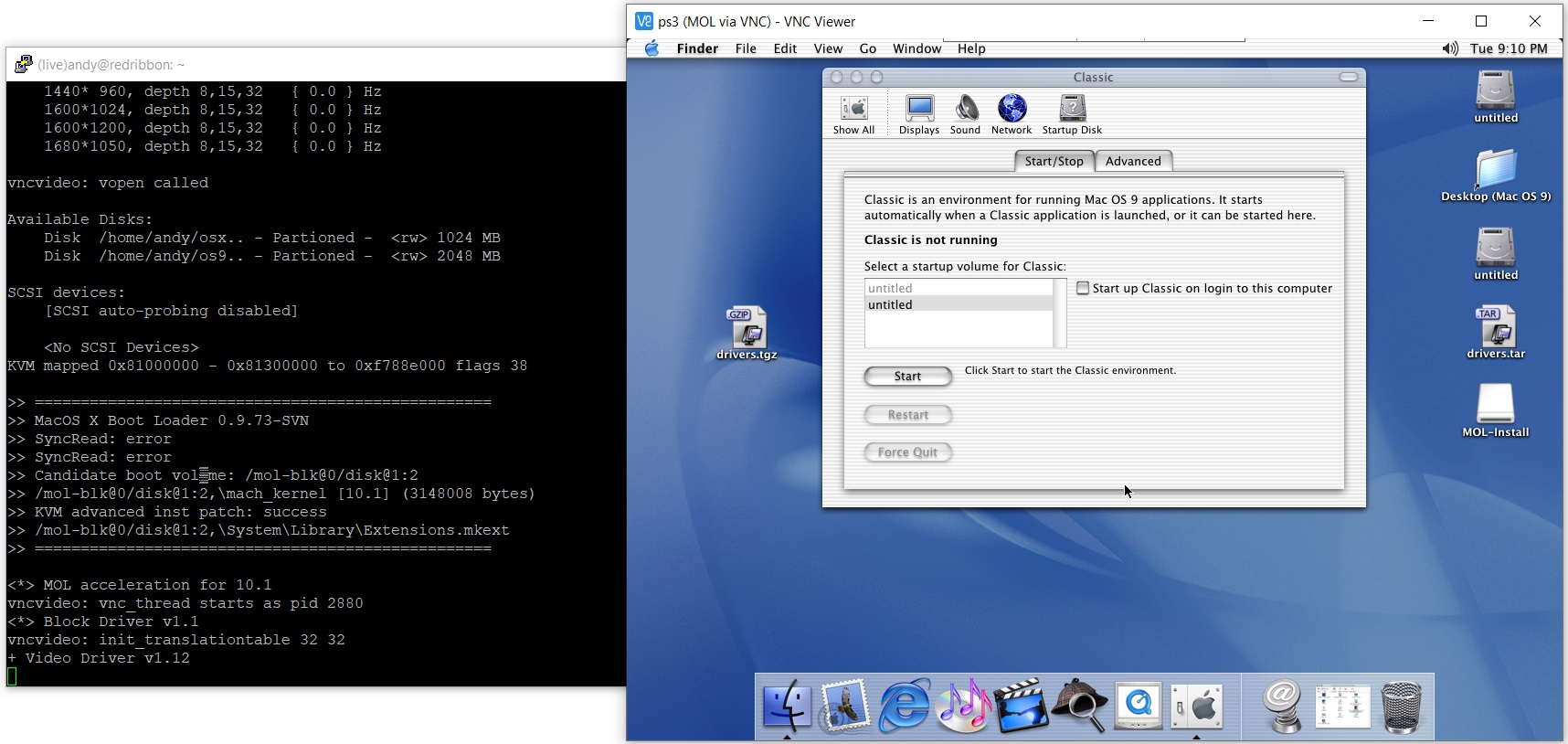Click the Classic window toolbar toggle pill
This screenshot has width=1568, height=744.
(1348, 77)
